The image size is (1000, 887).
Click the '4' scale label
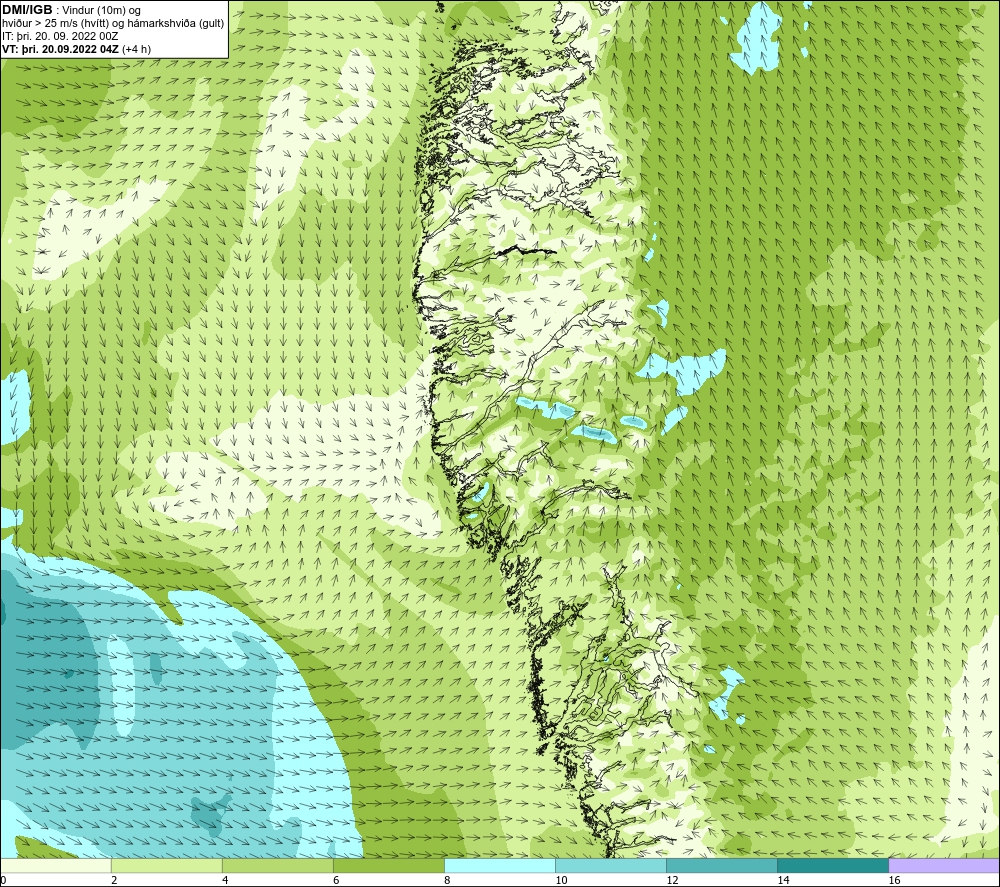click(x=225, y=881)
